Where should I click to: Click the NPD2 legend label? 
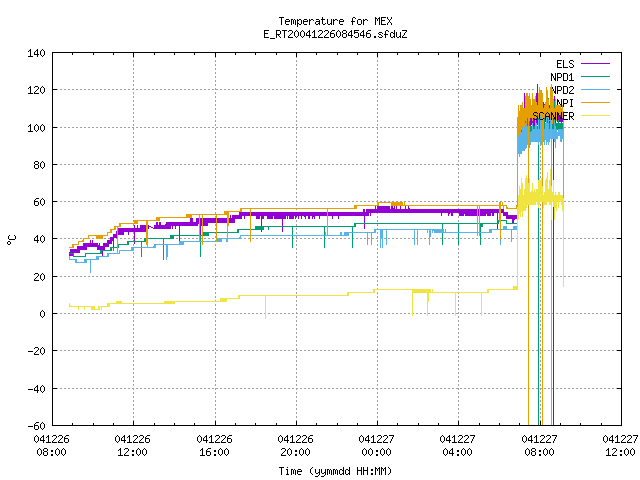[562, 90]
